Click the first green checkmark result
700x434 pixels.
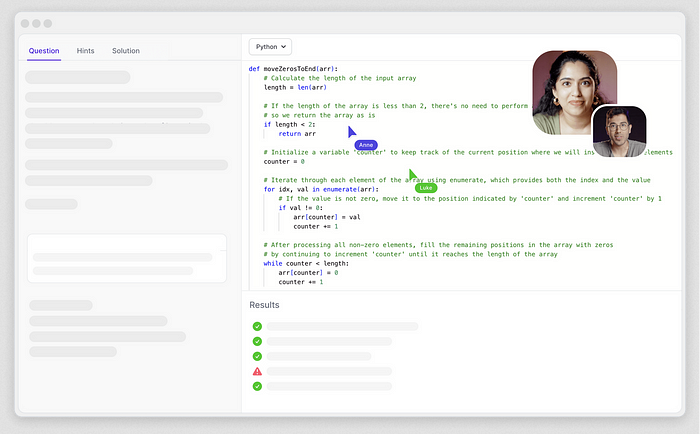tap(257, 326)
